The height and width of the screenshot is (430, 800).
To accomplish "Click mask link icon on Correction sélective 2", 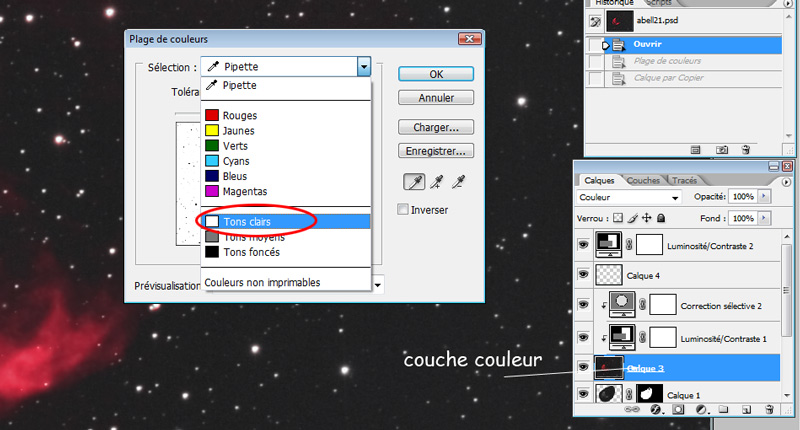I will tap(642, 305).
